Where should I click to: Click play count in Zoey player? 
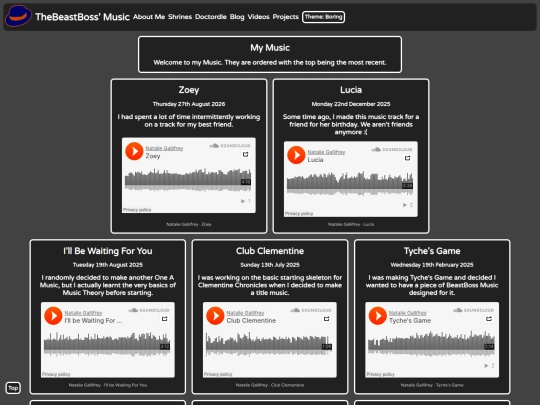pyautogui.click(x=246, y=201)
